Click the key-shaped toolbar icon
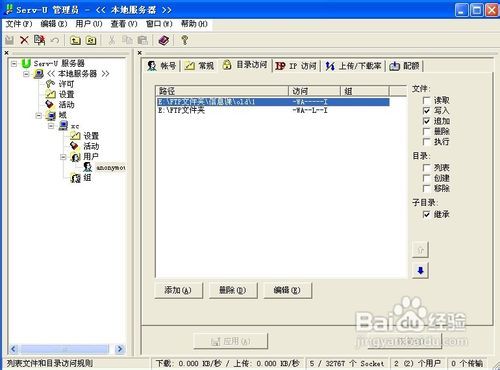The width and height of the screenshot is (500, 370). click(x=185, y=40)
